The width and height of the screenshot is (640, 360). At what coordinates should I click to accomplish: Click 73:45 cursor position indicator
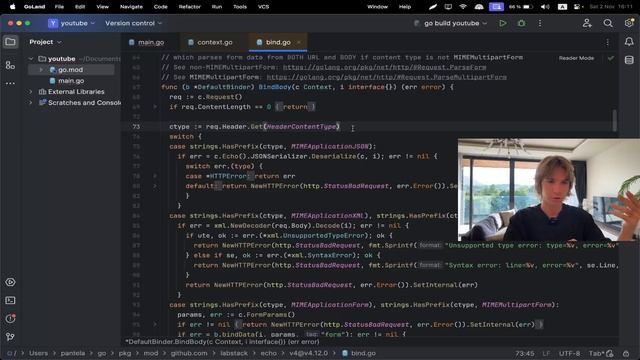pyautogui.click(x=524, y=353)
